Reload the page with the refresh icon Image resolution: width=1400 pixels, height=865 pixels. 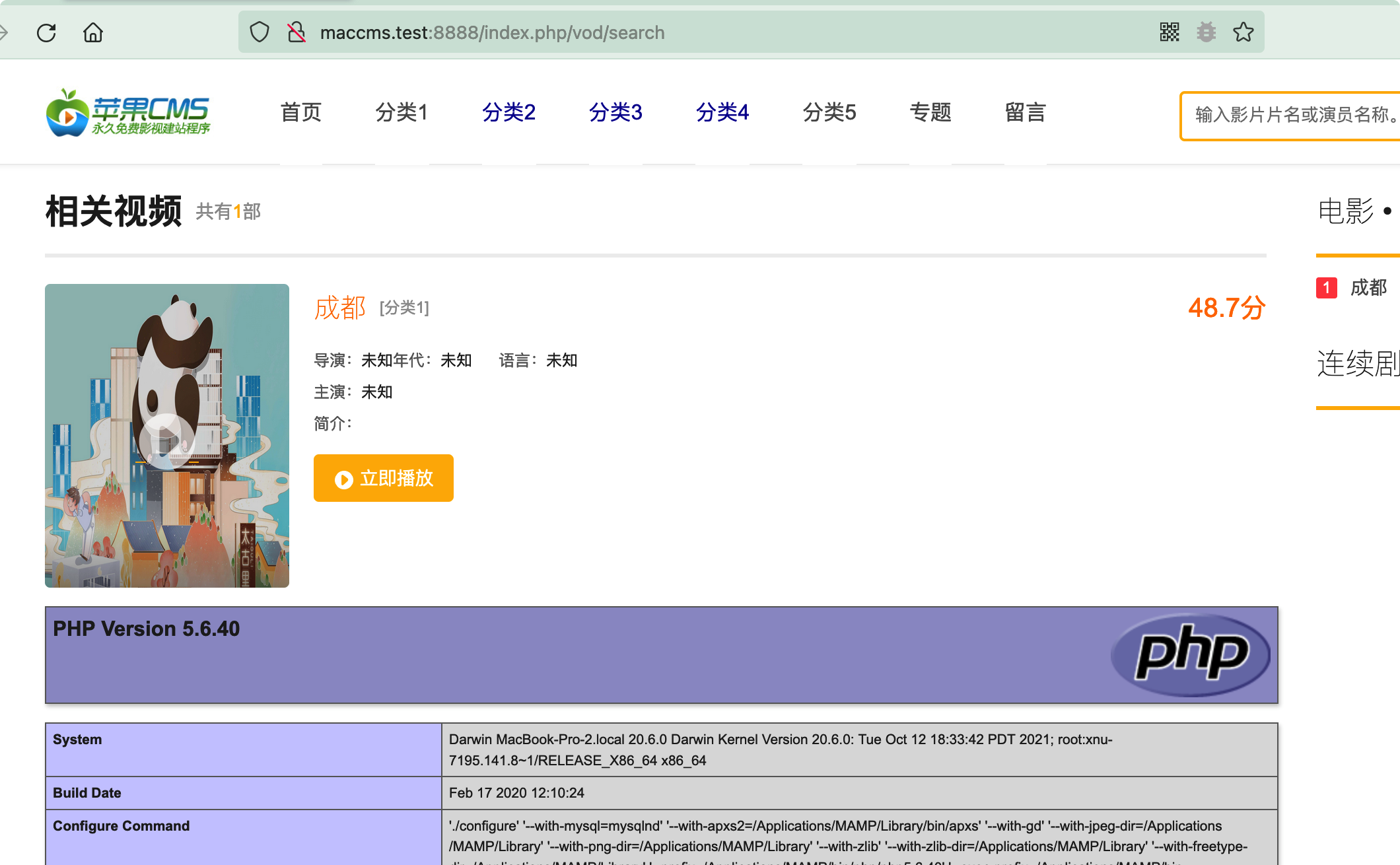tap(46, 32)
